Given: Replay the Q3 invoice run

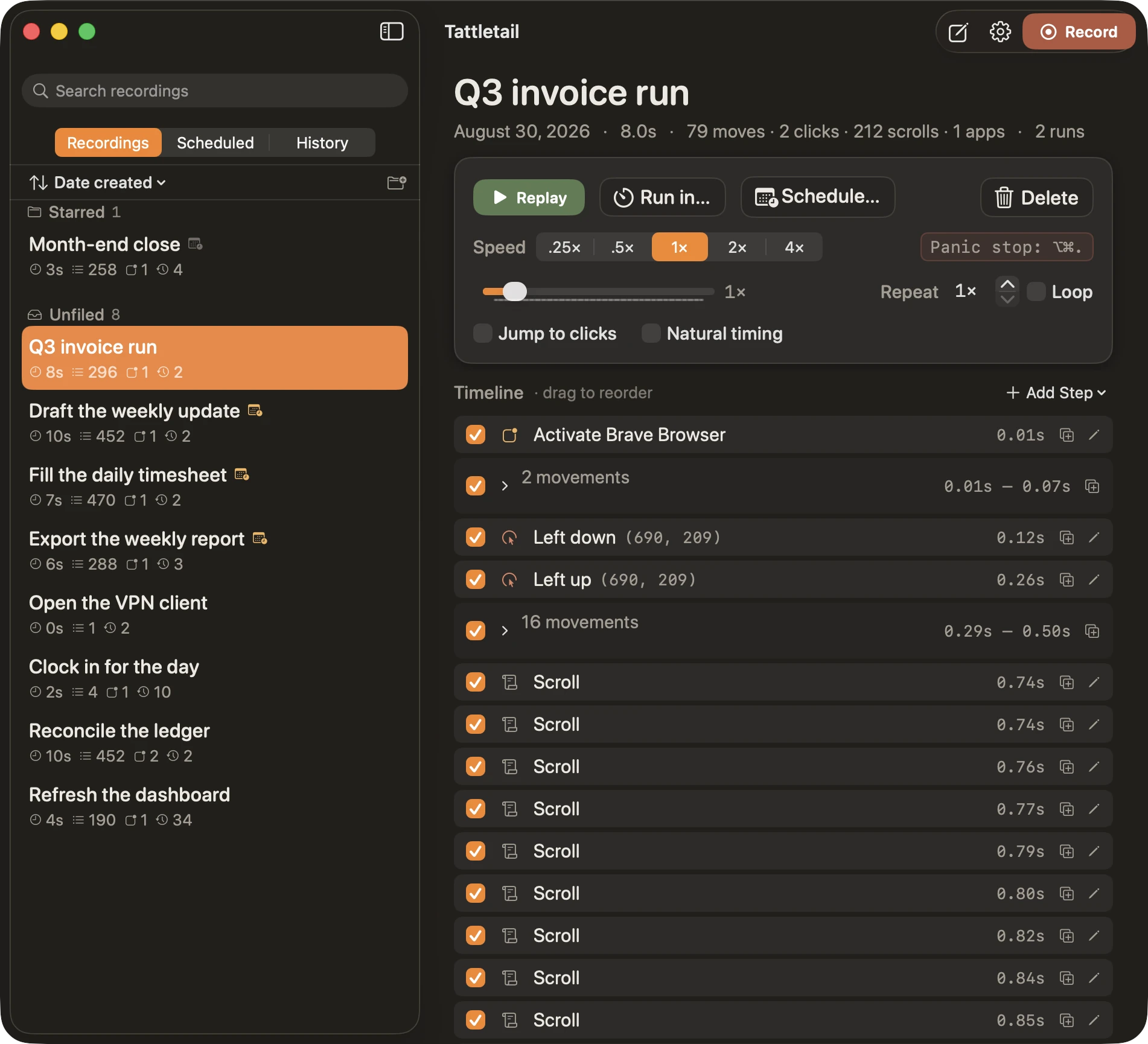Looking at the screenshot, I should pyautogui.click(x=529, y=197).
